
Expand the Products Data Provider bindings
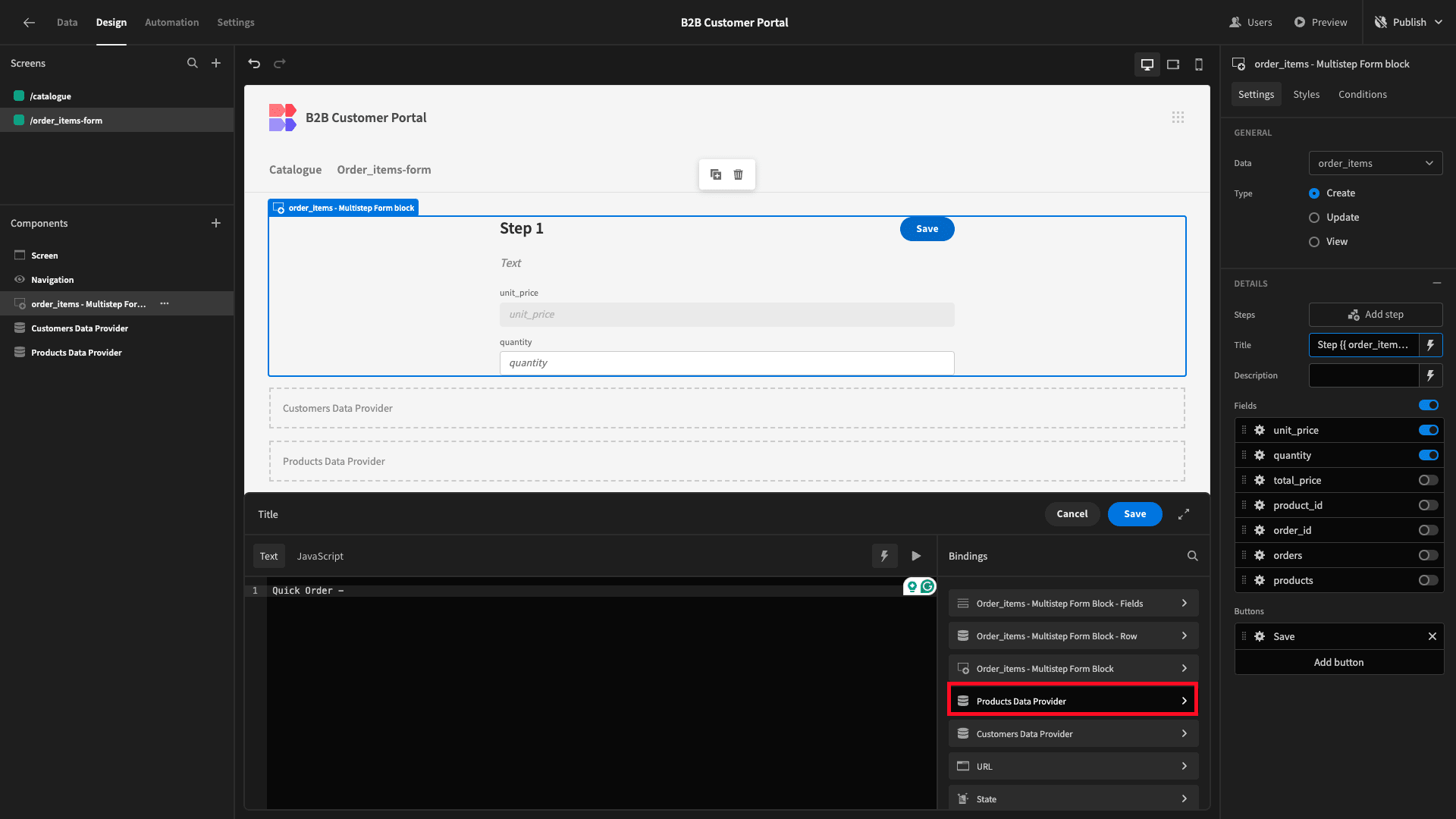coord(1184,700)
